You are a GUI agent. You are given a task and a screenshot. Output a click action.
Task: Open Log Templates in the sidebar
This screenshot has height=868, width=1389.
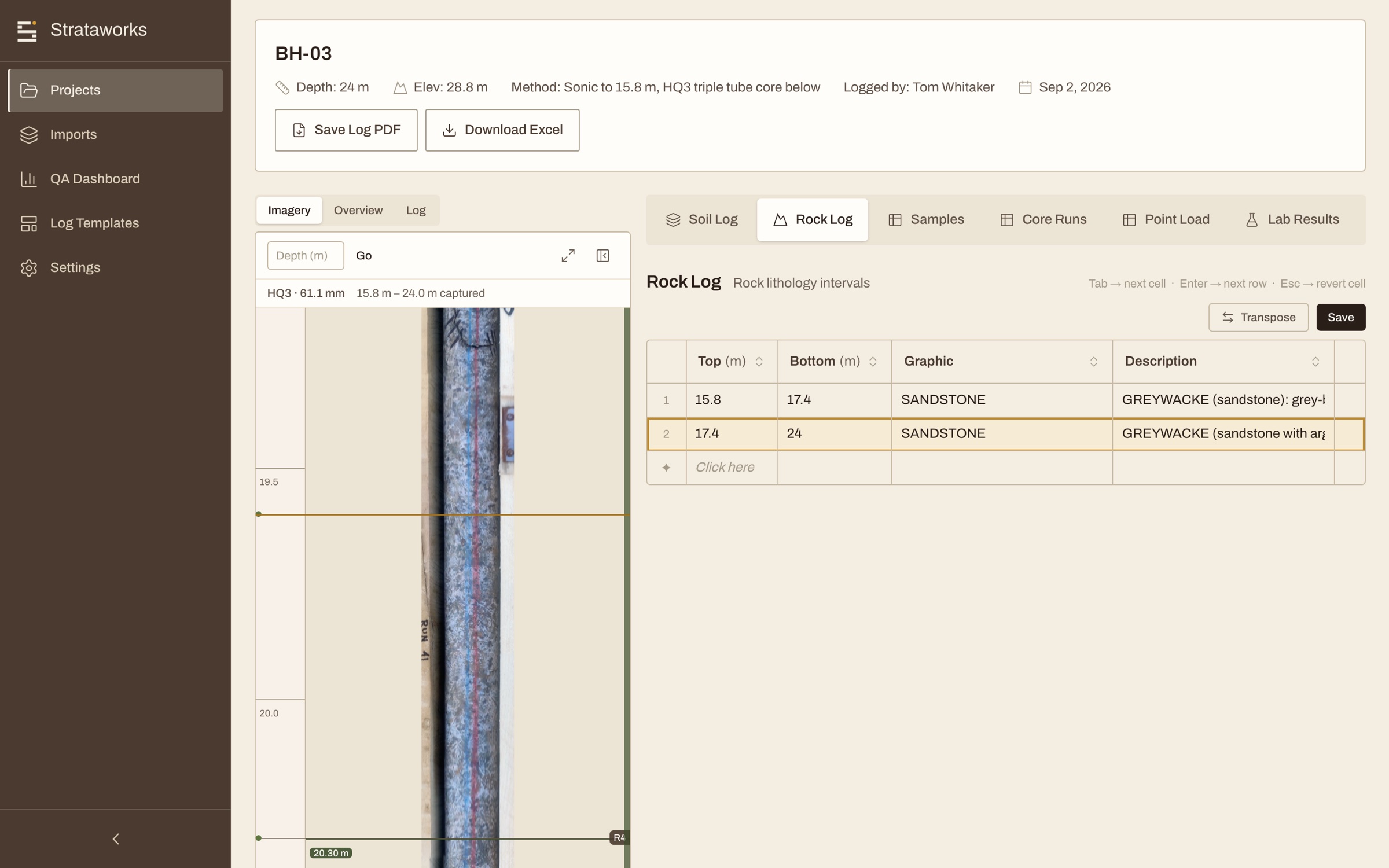coord(115,223)
